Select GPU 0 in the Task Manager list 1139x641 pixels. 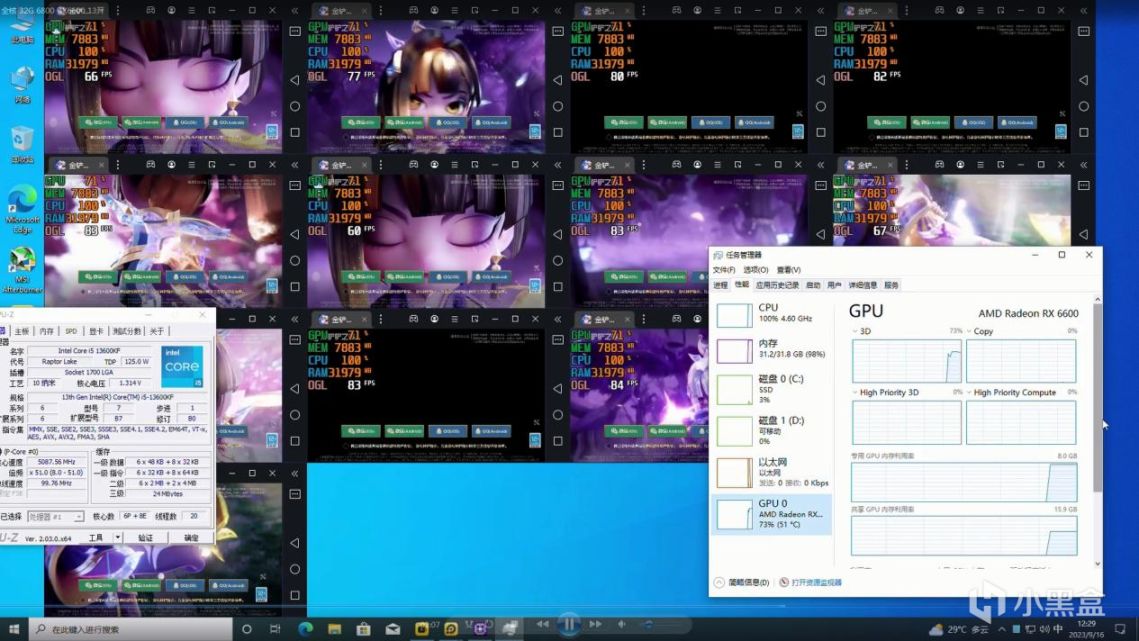[x=771, y=514]
